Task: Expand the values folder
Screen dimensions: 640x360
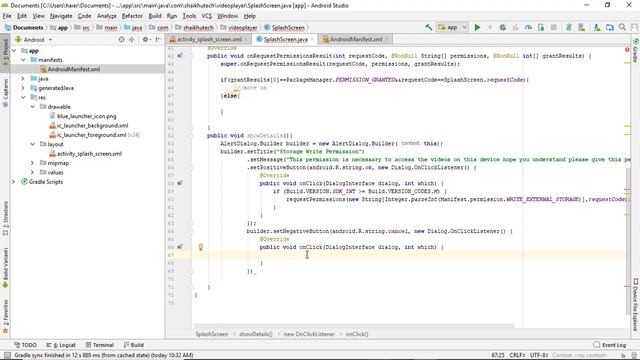Action: (x=33, y=172)
